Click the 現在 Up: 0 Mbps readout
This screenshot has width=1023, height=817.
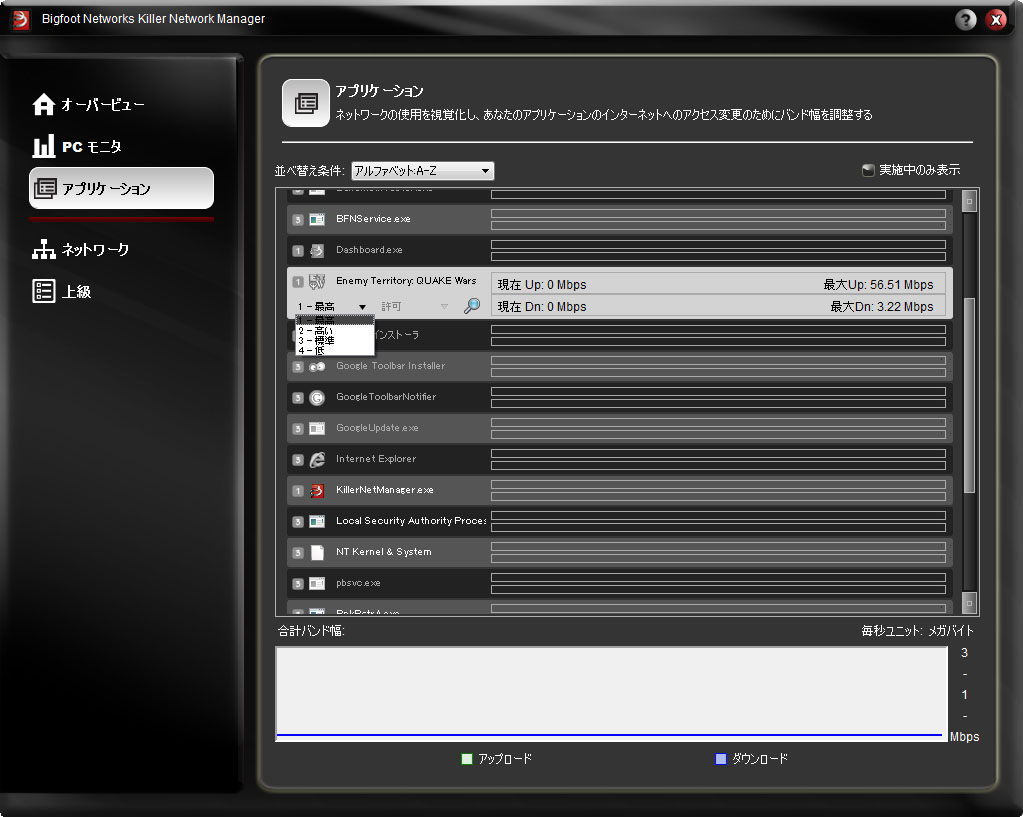[x=542, y=285]
